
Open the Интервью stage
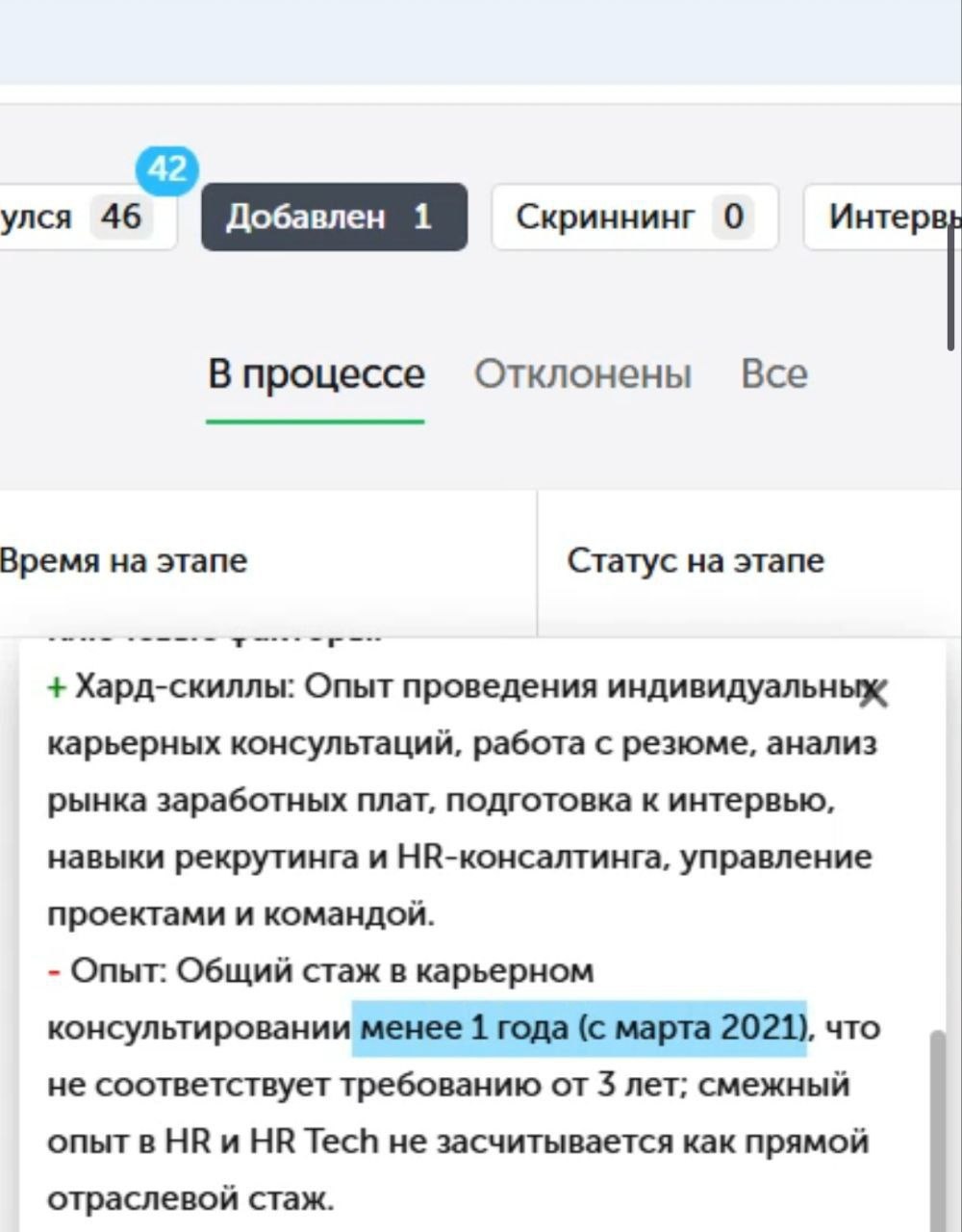[895, 218]
